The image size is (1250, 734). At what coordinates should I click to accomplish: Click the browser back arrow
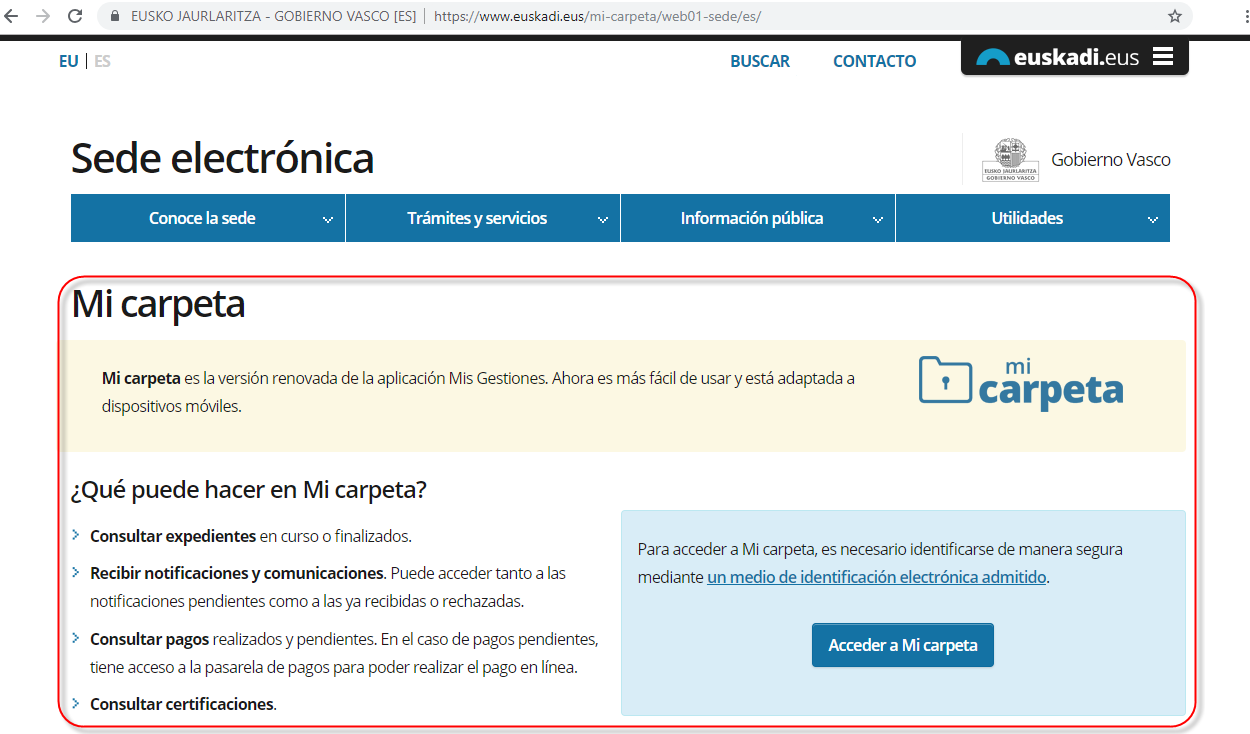[12, 17]
